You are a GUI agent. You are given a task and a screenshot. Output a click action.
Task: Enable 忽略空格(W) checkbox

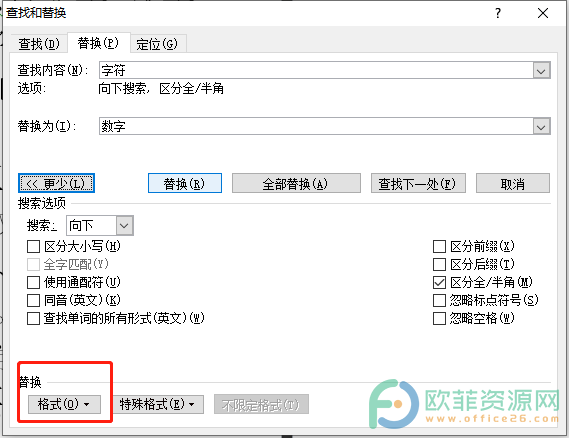[x=439, y=319]
